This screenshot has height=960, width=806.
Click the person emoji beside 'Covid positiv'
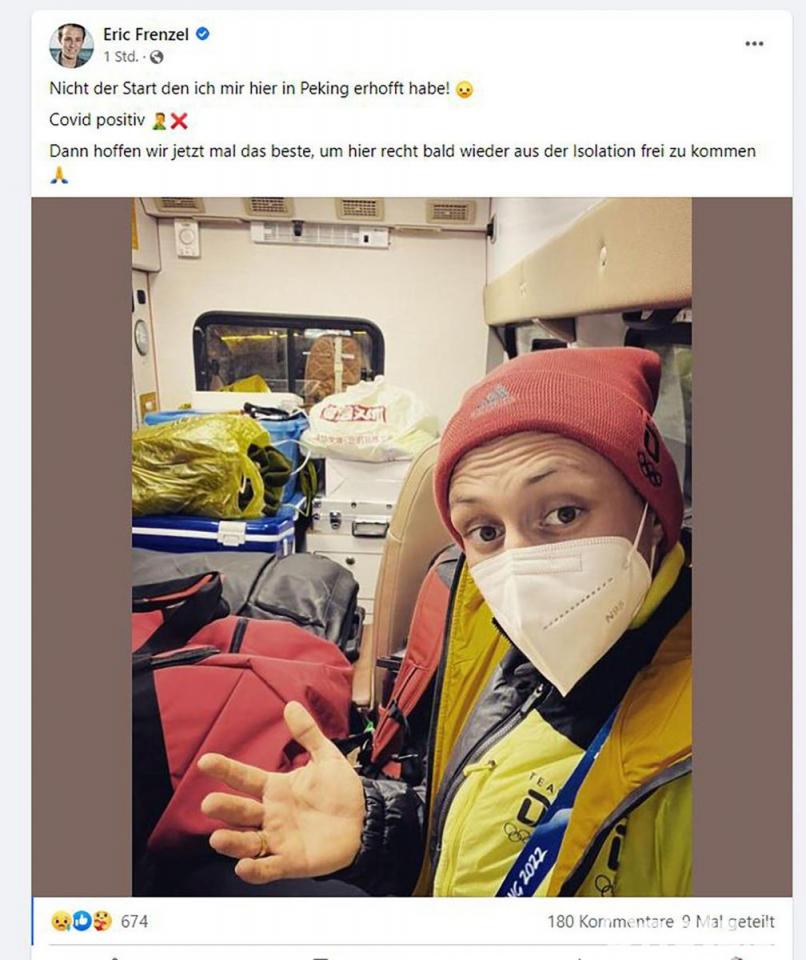[x=159, y=121]
